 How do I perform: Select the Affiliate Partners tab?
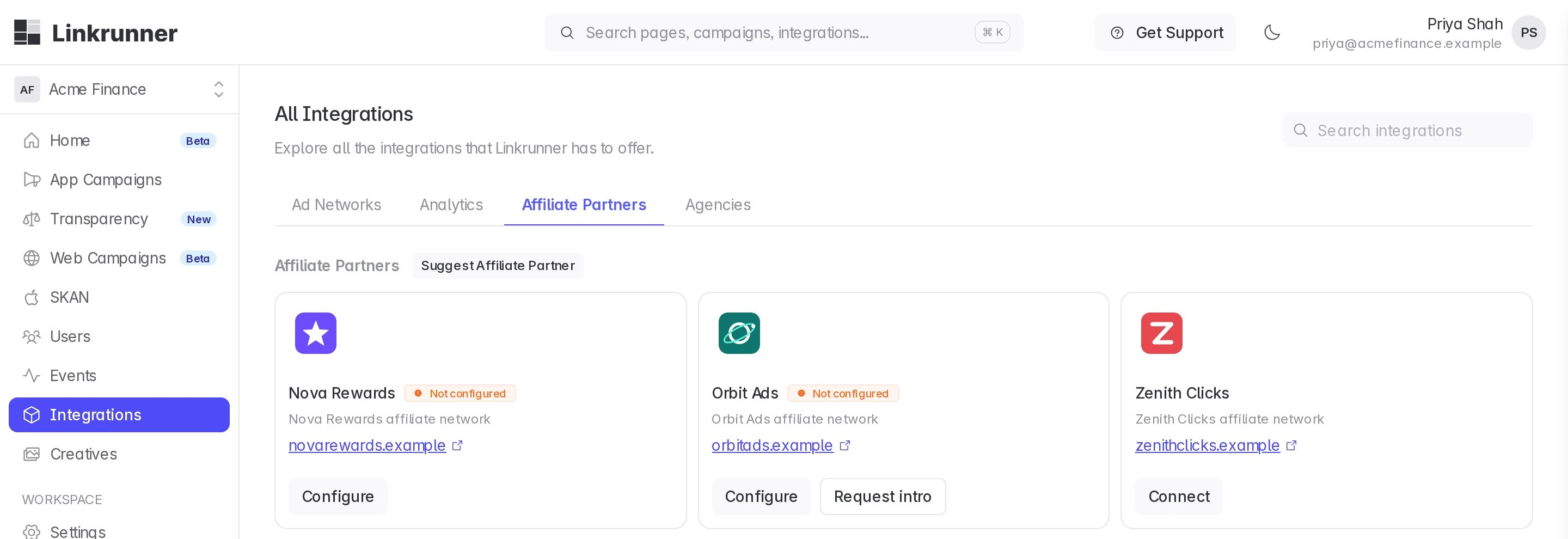(584, 205)
